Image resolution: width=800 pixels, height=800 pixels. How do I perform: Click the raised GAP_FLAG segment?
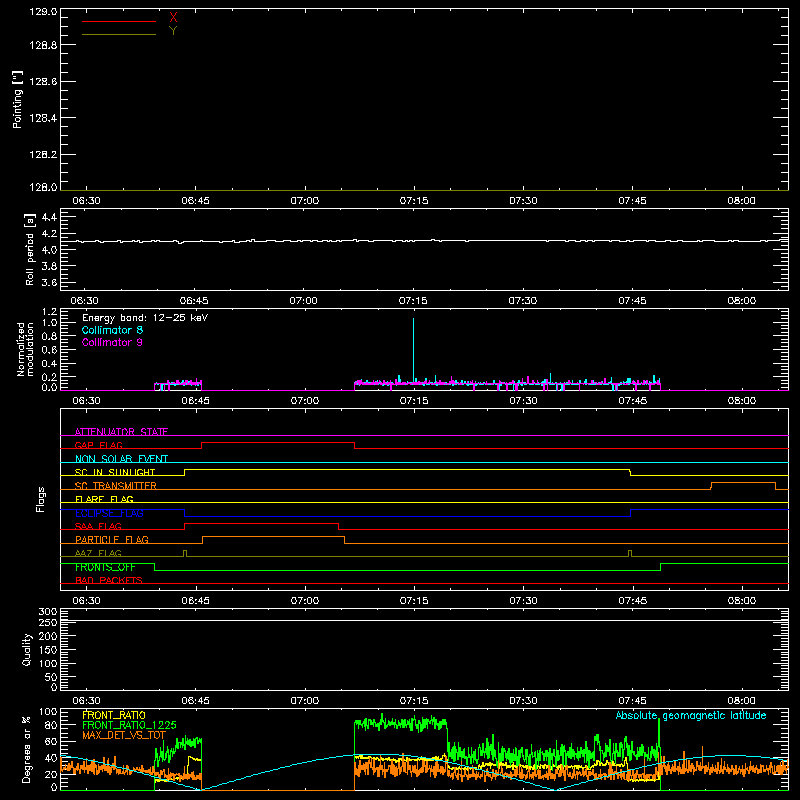coord(278,443)
